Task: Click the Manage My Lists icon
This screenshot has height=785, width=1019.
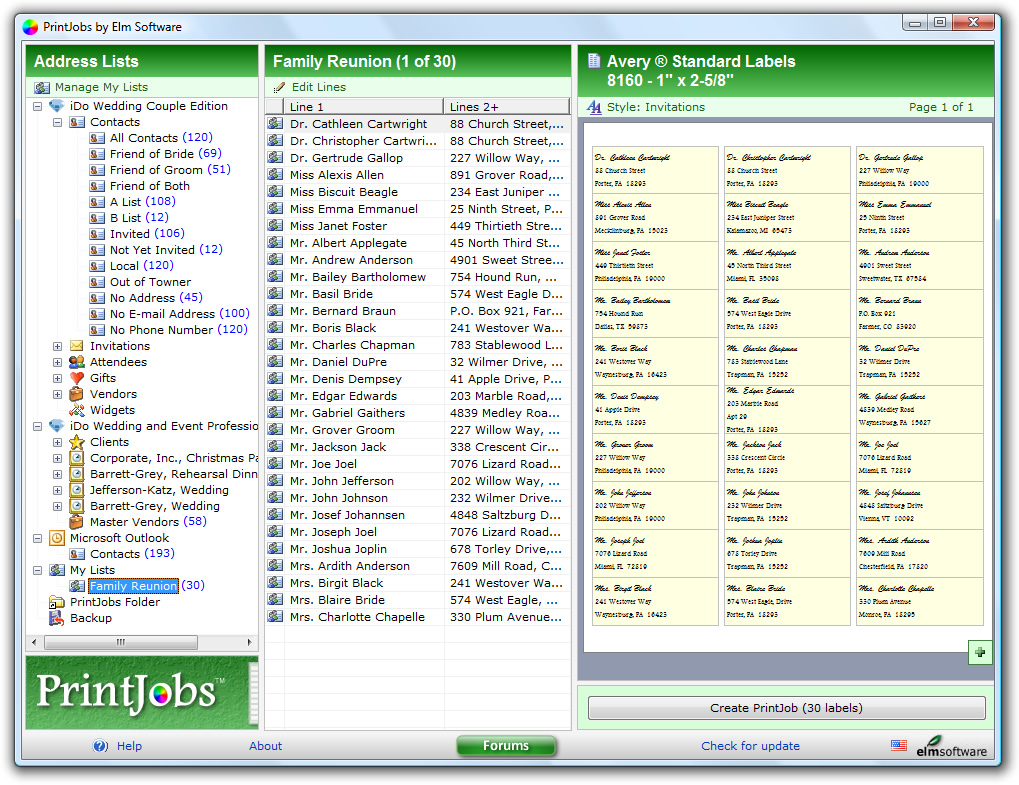Action: pyautogui.click(x=42, y=87)
